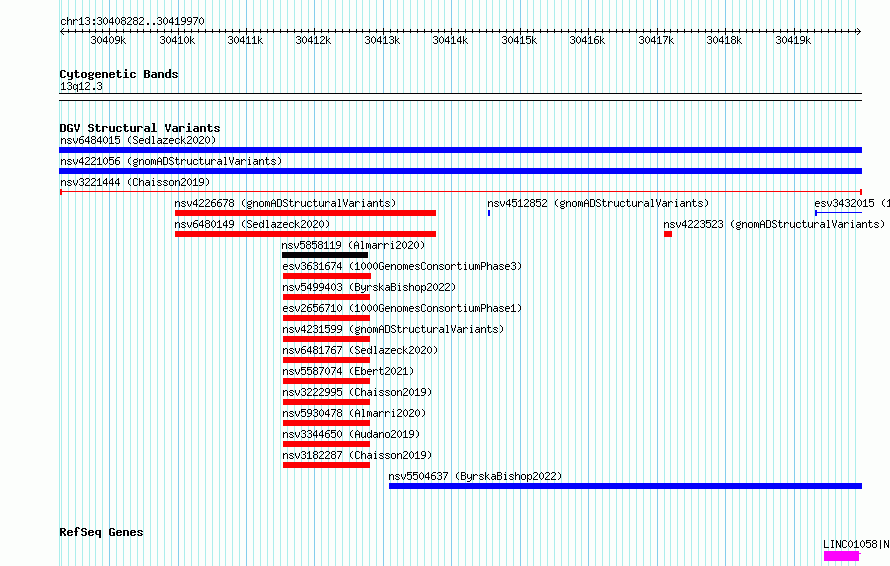Click the red bar under nsv6481767
This screenshot has height=566, width=890.
click(x=326, y=360)
